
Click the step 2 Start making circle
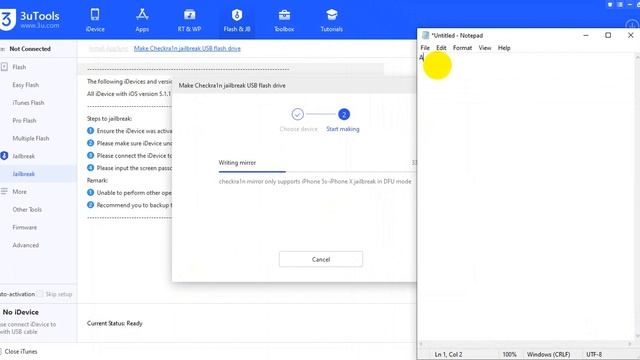pos(344,114)
